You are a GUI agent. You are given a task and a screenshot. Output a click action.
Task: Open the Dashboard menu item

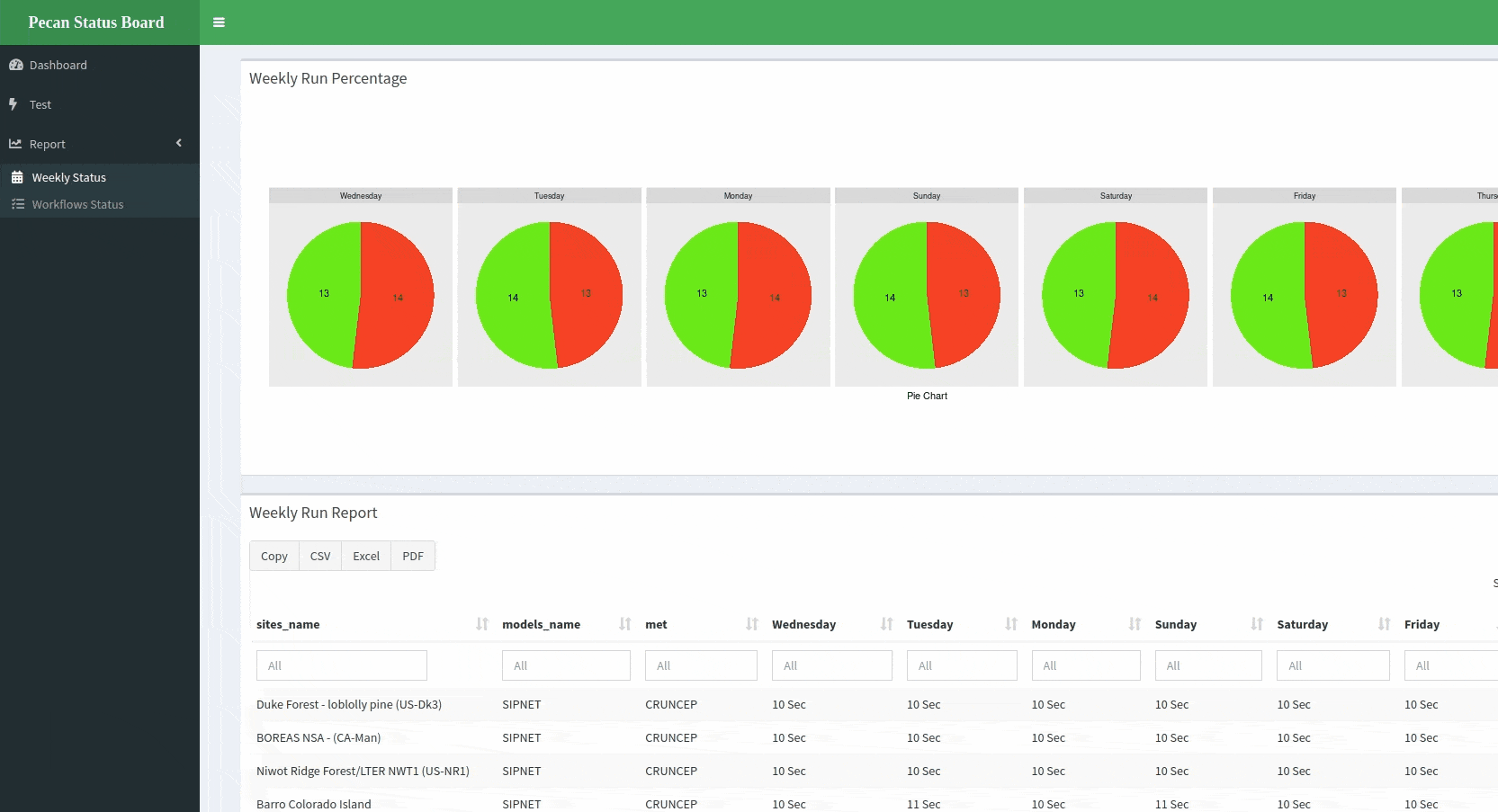click(100, 65)
